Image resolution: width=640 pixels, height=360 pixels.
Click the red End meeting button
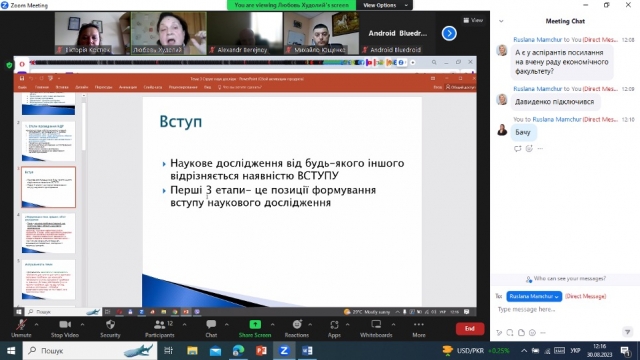coord(470,329)
